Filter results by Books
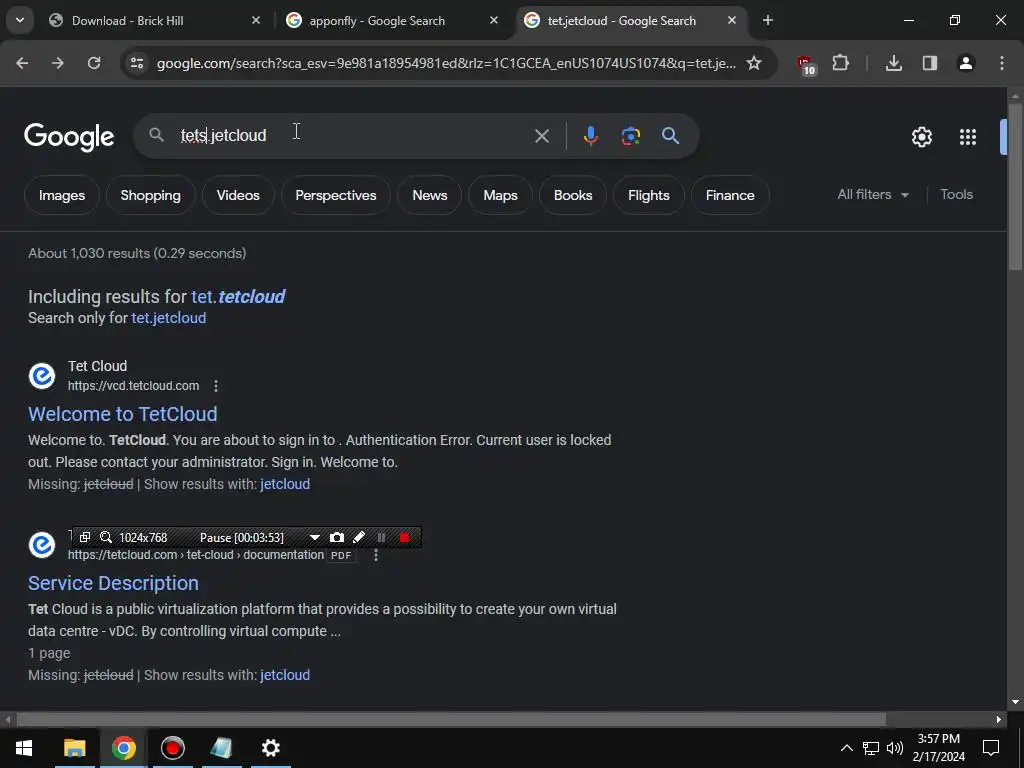1024x768 pixels. tap(573, 195)
